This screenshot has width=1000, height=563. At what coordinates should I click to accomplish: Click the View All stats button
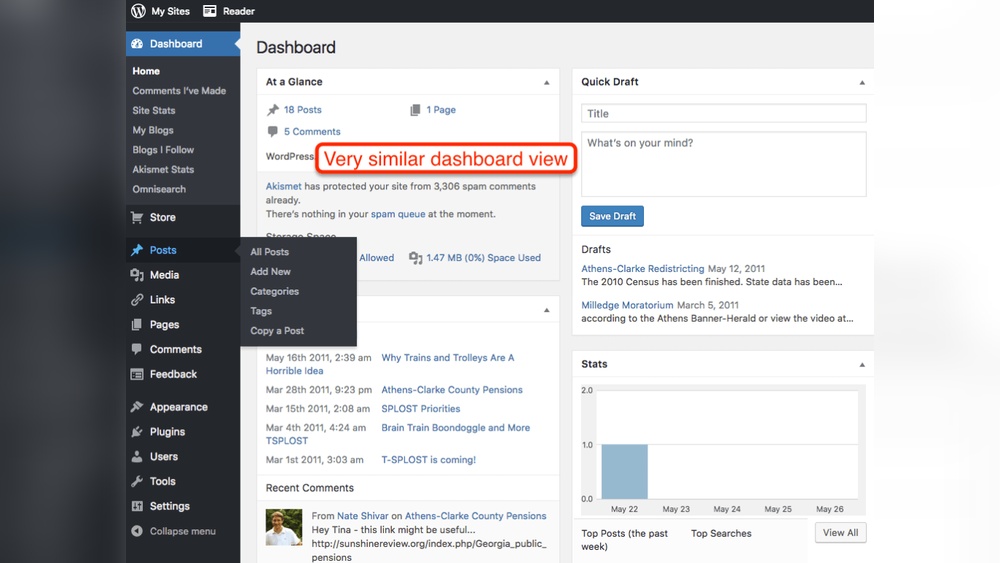click(x=841, y=532)
